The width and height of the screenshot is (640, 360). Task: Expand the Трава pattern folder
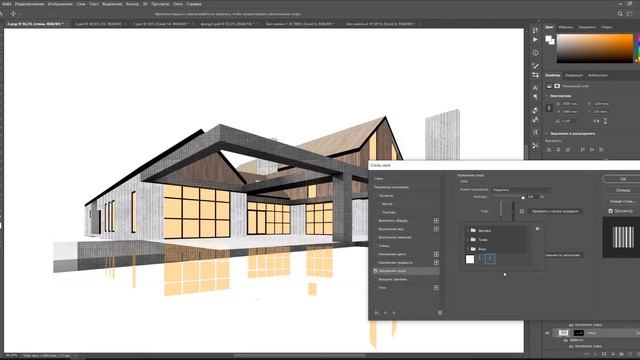point(468,239)
